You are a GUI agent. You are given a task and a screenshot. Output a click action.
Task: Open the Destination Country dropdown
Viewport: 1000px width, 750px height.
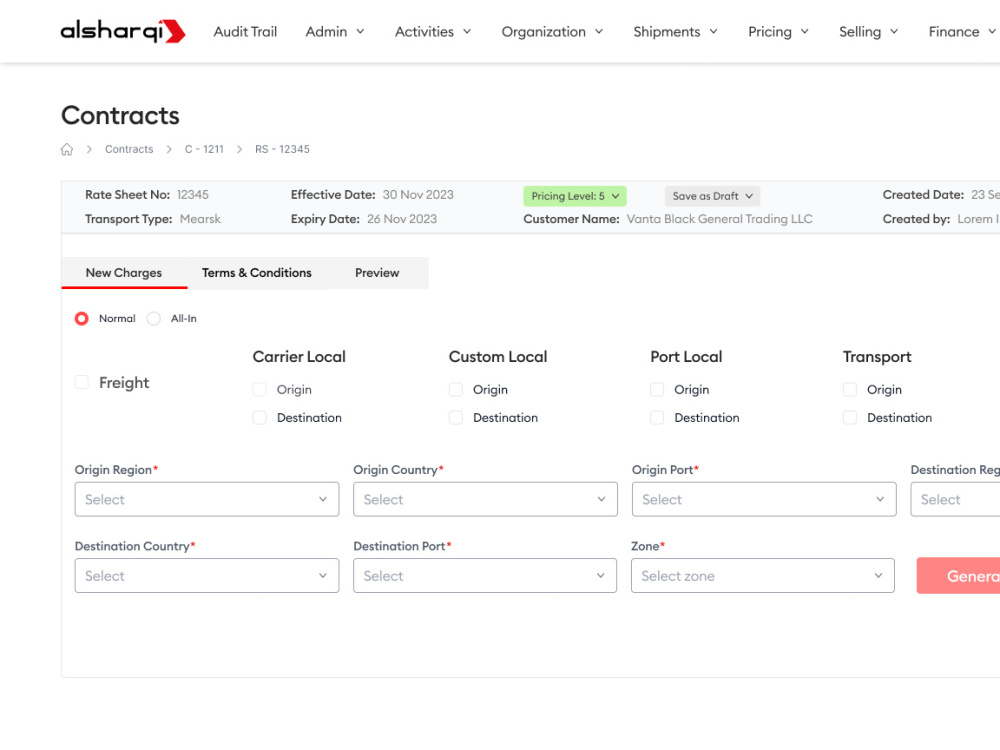[x=207, y=576]
